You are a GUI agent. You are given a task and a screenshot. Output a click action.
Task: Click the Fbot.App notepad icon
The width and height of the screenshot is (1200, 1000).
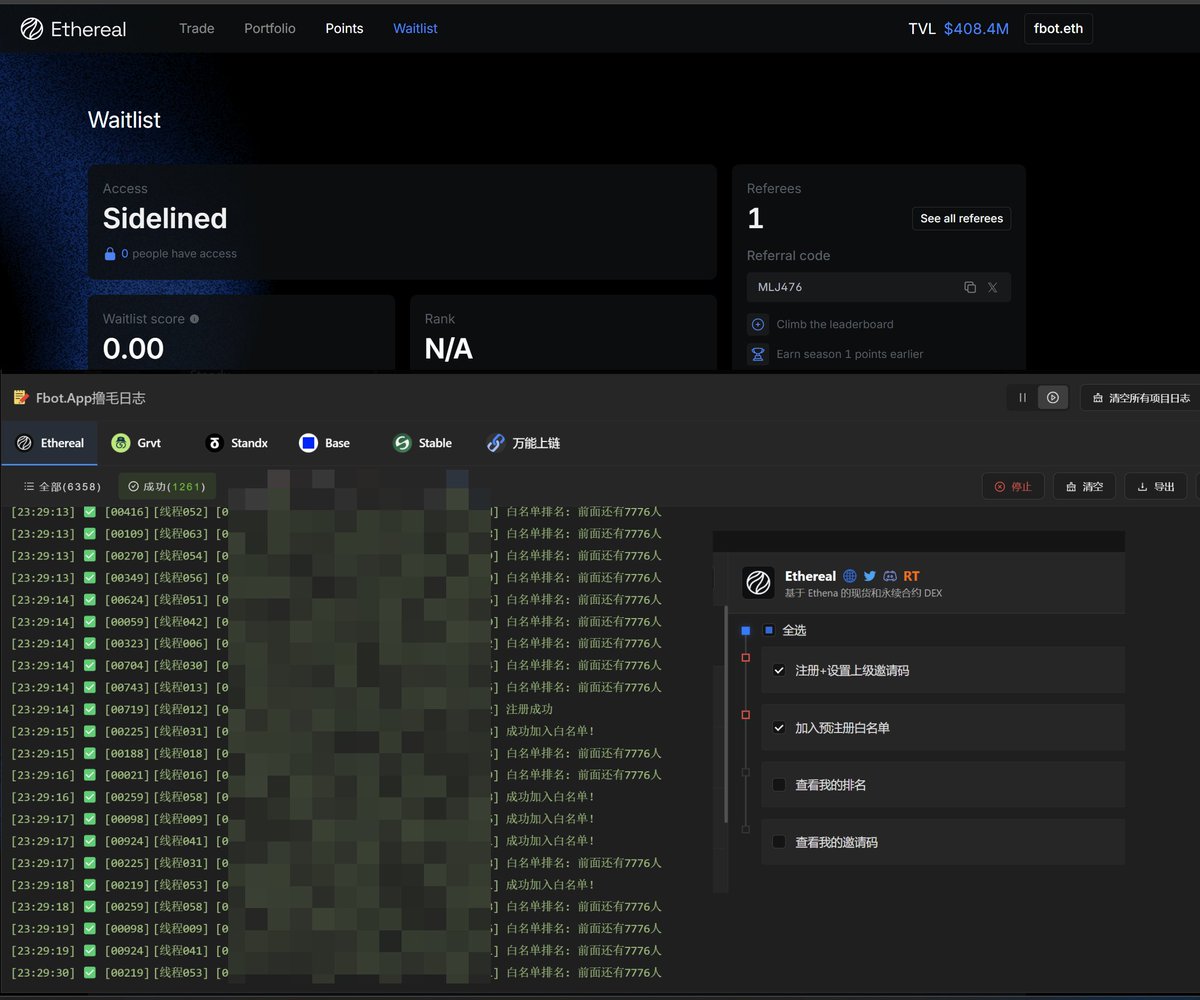pos(21,397)
